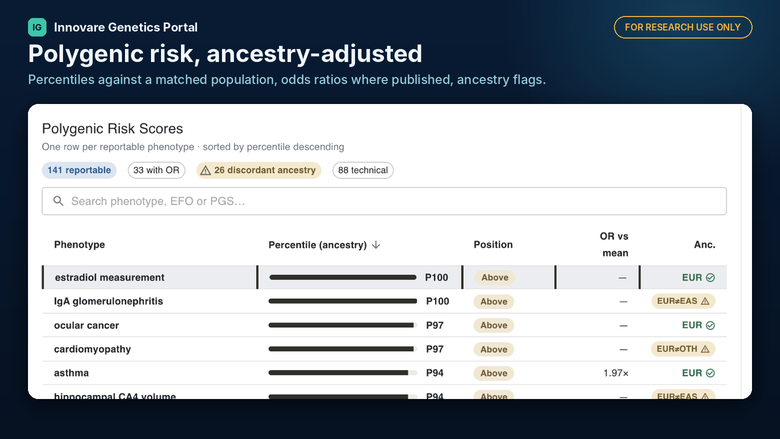This screenshot has width=780, height=439.
Task: Click EUR checkmark icon in asthma row
Action: (710, 373)
